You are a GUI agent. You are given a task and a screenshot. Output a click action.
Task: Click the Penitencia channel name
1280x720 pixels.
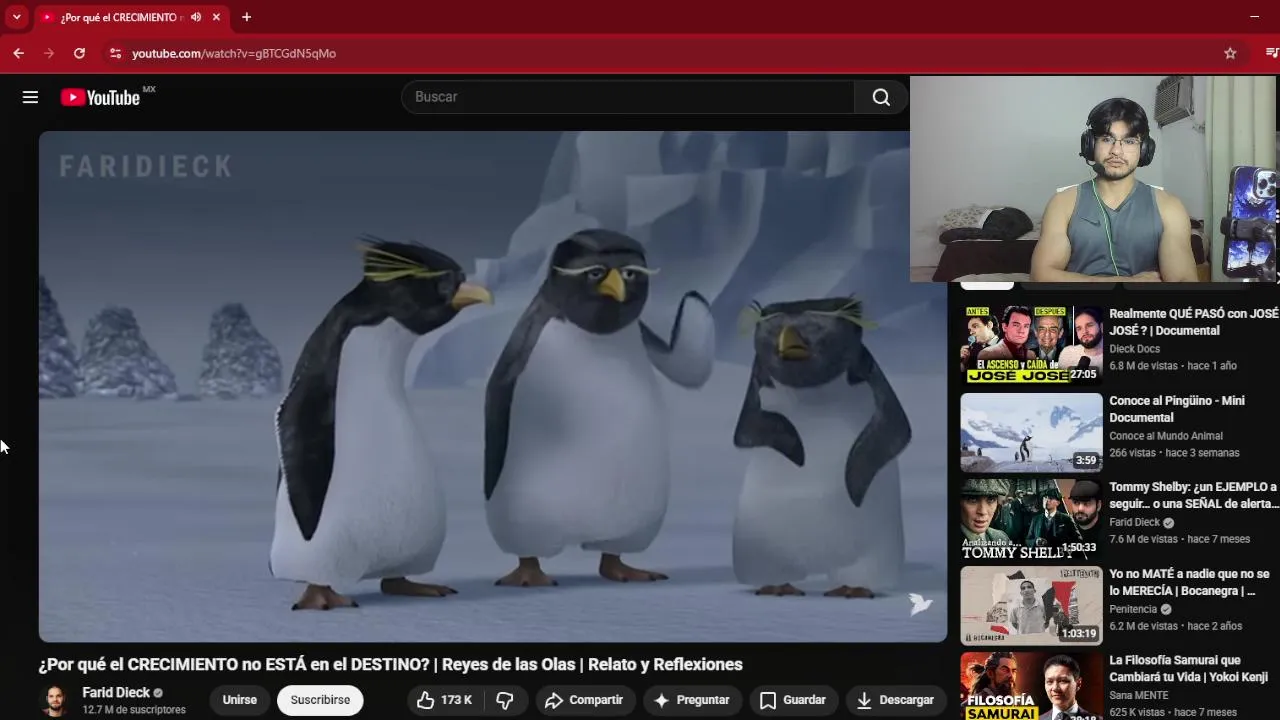[1133, 609]
